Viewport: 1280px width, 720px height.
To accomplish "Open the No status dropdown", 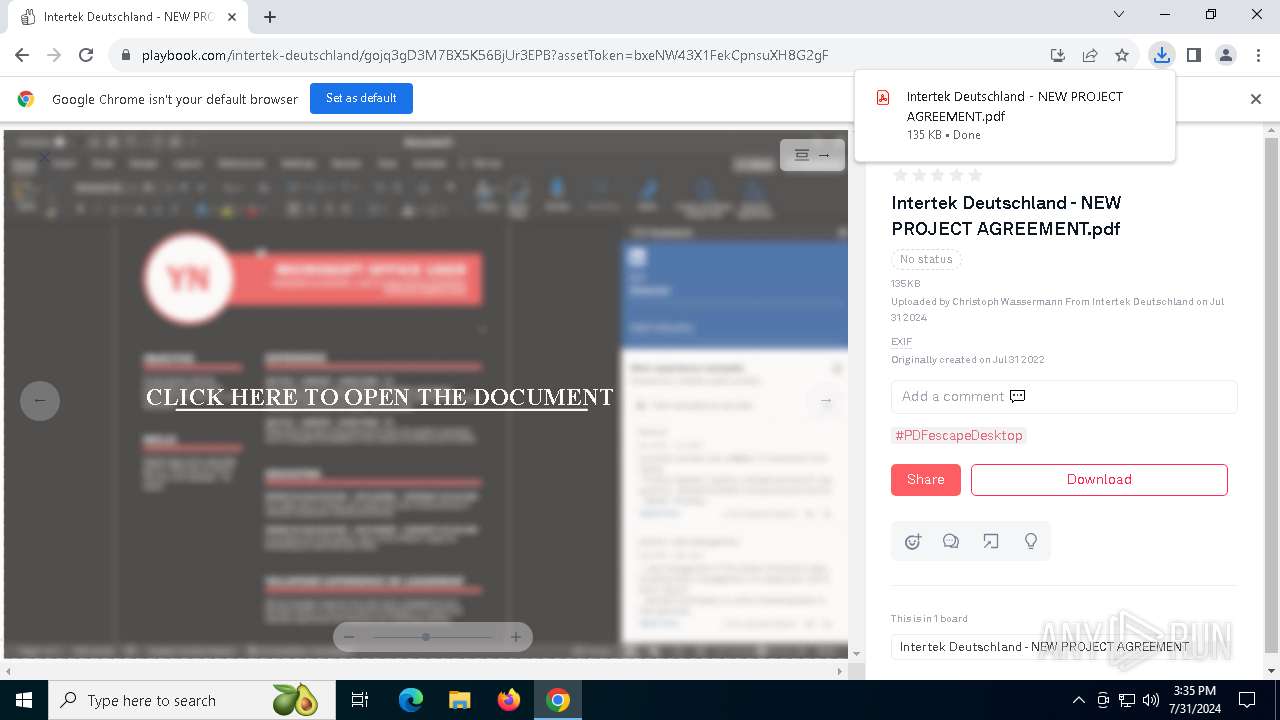I will [x=926, y=259].
